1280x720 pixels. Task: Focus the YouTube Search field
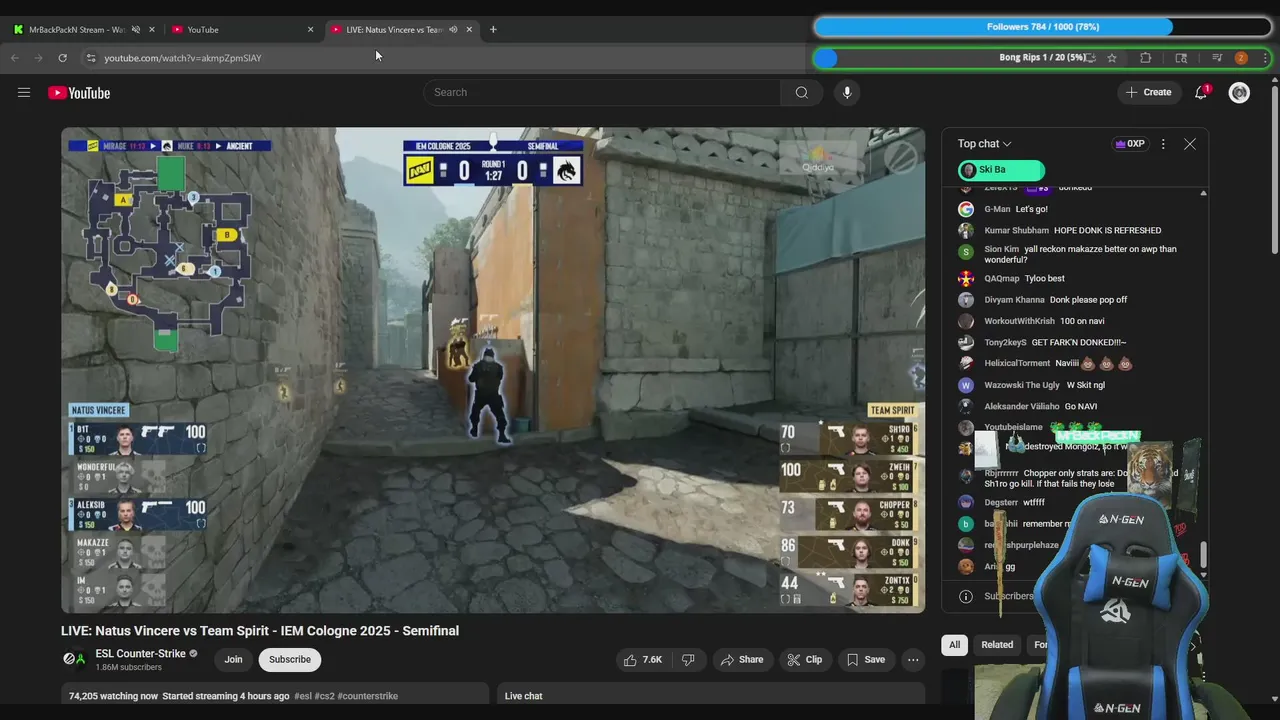coord(602,93)
